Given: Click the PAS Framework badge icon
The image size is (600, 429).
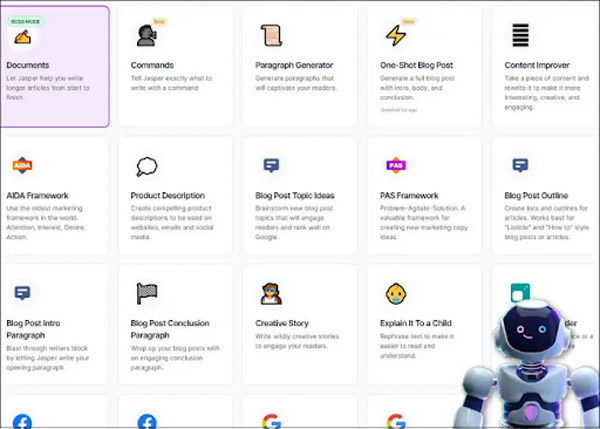Looking at the screenshot, I should click(396, 165).
